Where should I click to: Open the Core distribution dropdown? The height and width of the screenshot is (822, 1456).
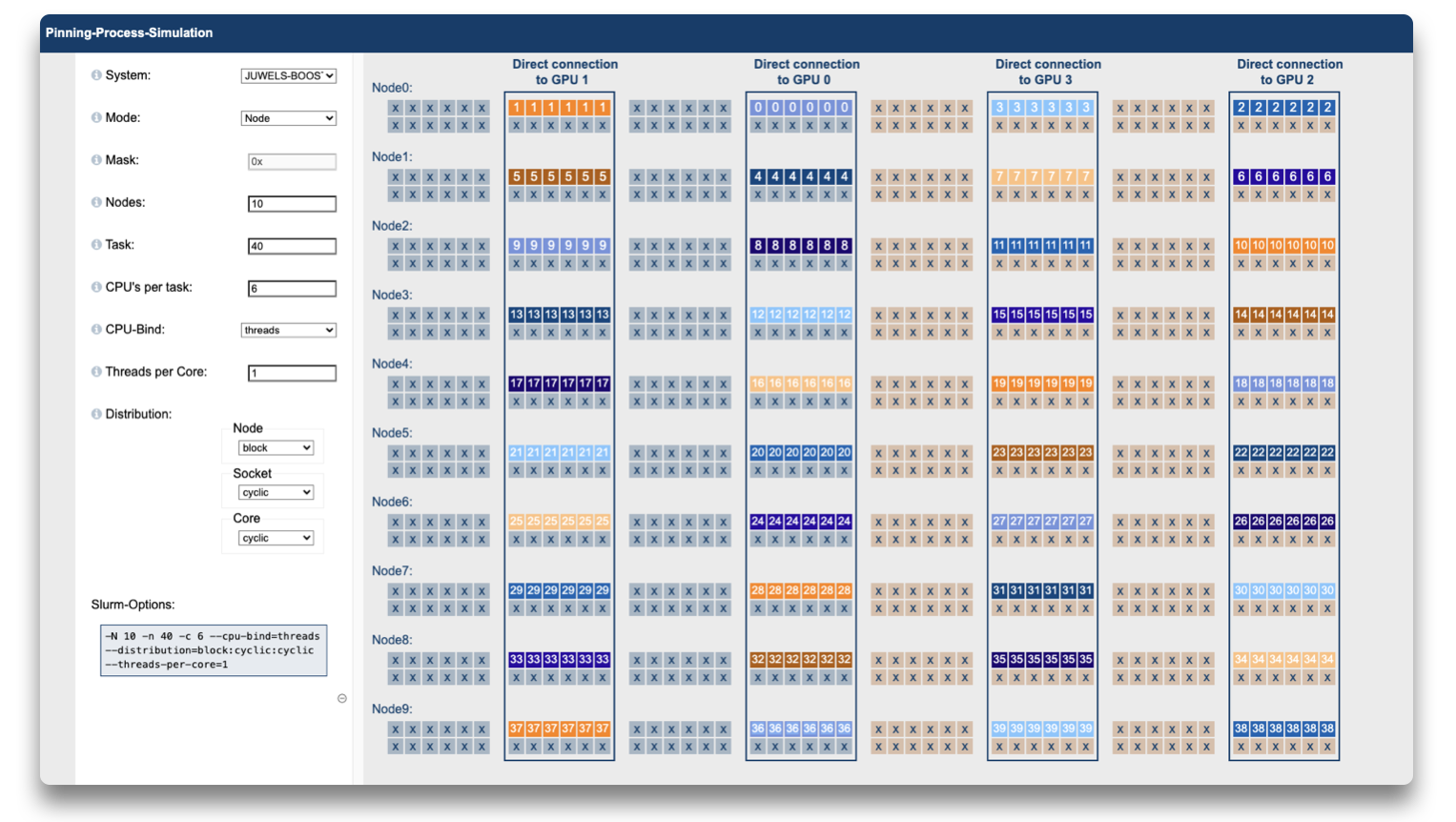click(276, 539)
